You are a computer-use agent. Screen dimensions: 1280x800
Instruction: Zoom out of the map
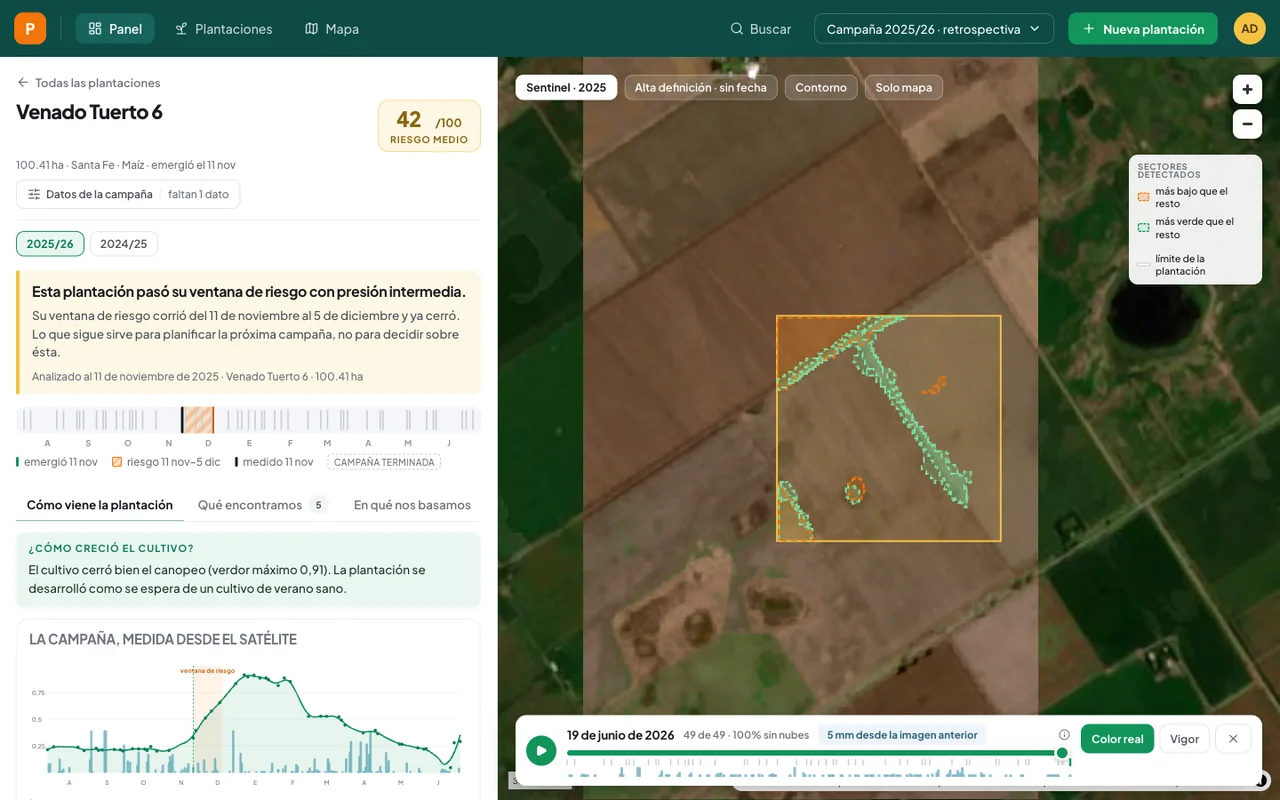(x=1247, y=124)
